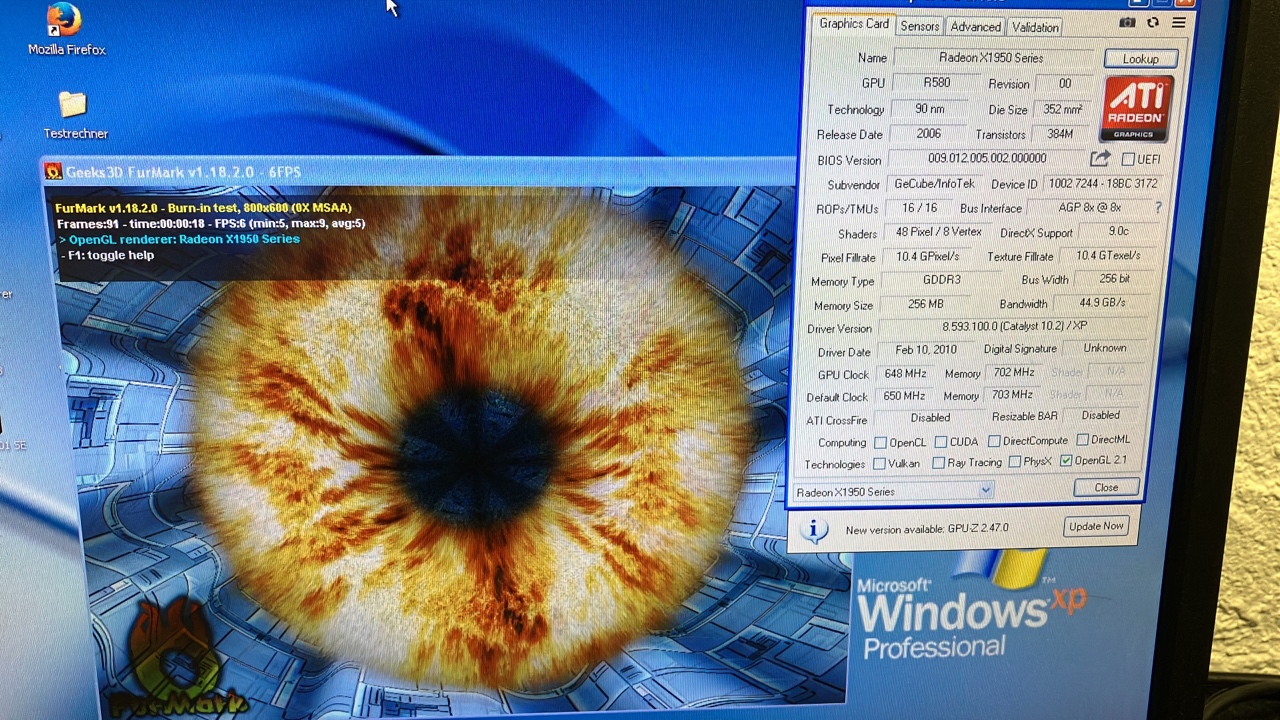Click the Close button in GPU-Z
The width and height of the screenshot is (1280, 720).
click(x=1106, y=487)
